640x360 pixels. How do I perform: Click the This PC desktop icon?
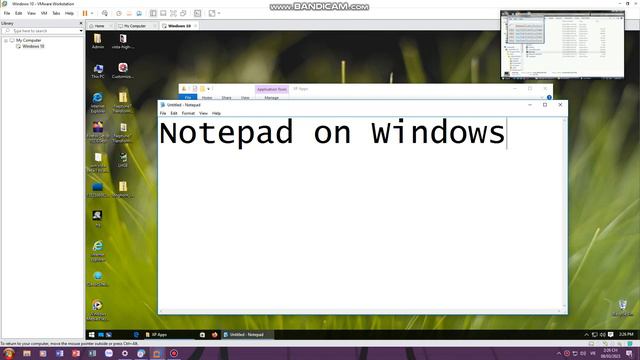[x=98, y=71]
